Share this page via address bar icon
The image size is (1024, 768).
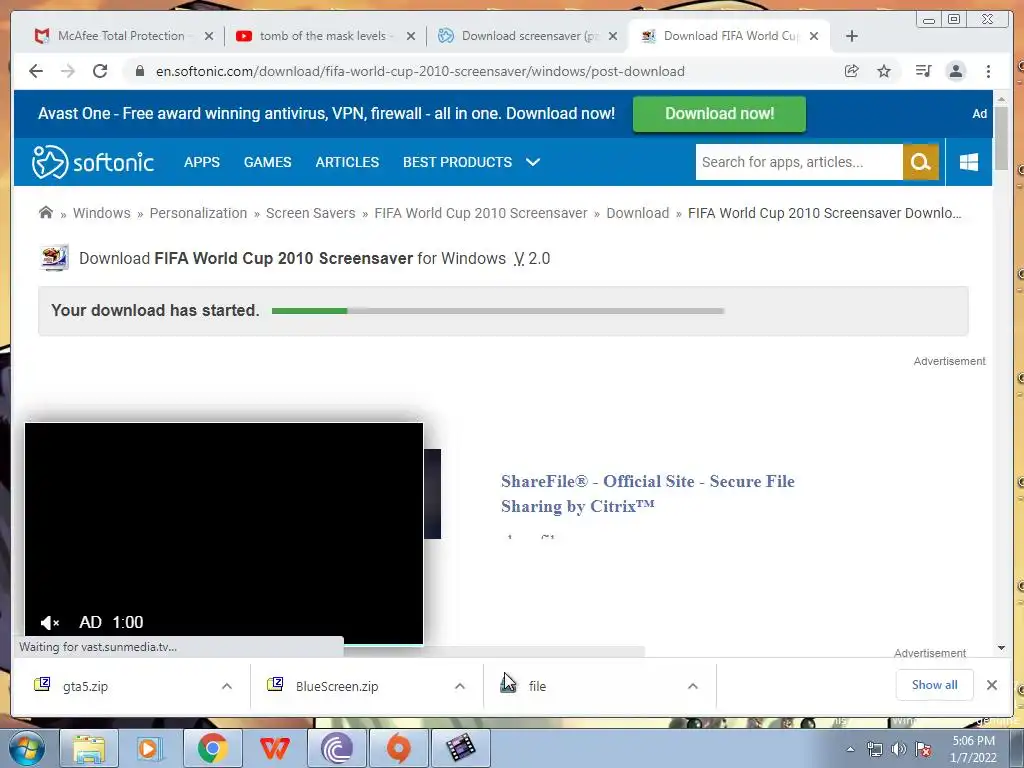tap(852, 71)
